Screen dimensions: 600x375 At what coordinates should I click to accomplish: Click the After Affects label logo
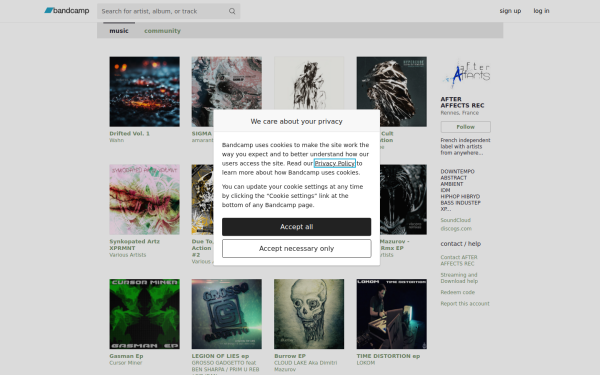[x=466, y=73]
